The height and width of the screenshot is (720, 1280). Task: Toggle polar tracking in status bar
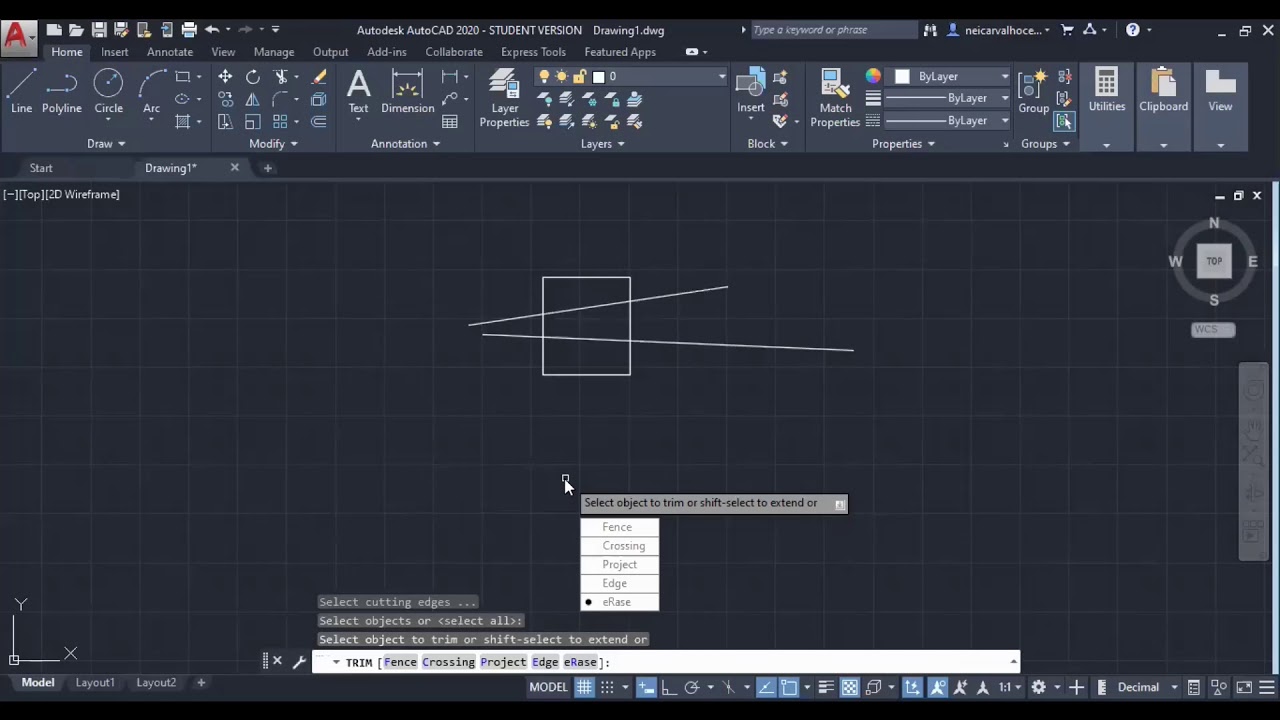(x=692, y=687)
